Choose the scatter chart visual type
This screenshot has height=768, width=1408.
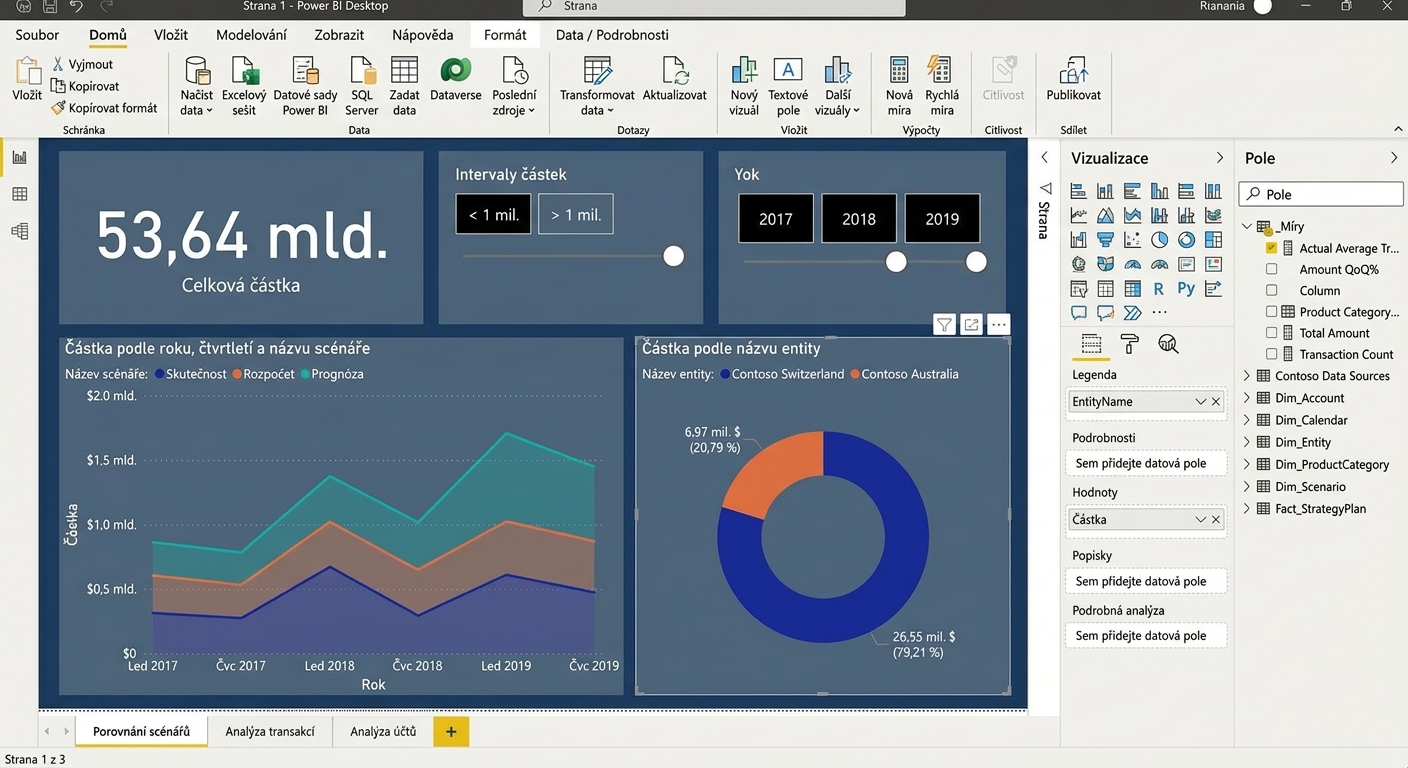point(1132,239)
